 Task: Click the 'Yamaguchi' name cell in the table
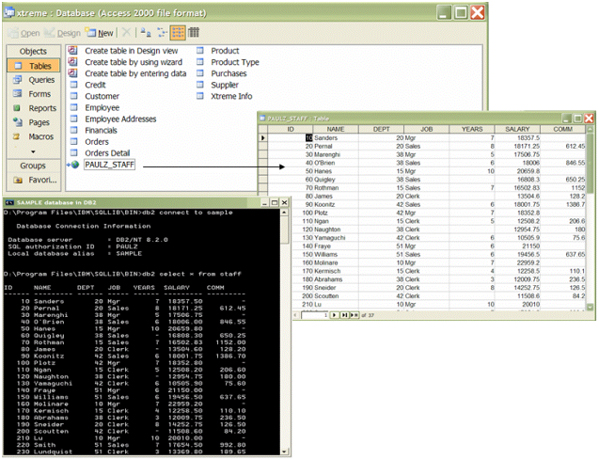click(336, 238)
